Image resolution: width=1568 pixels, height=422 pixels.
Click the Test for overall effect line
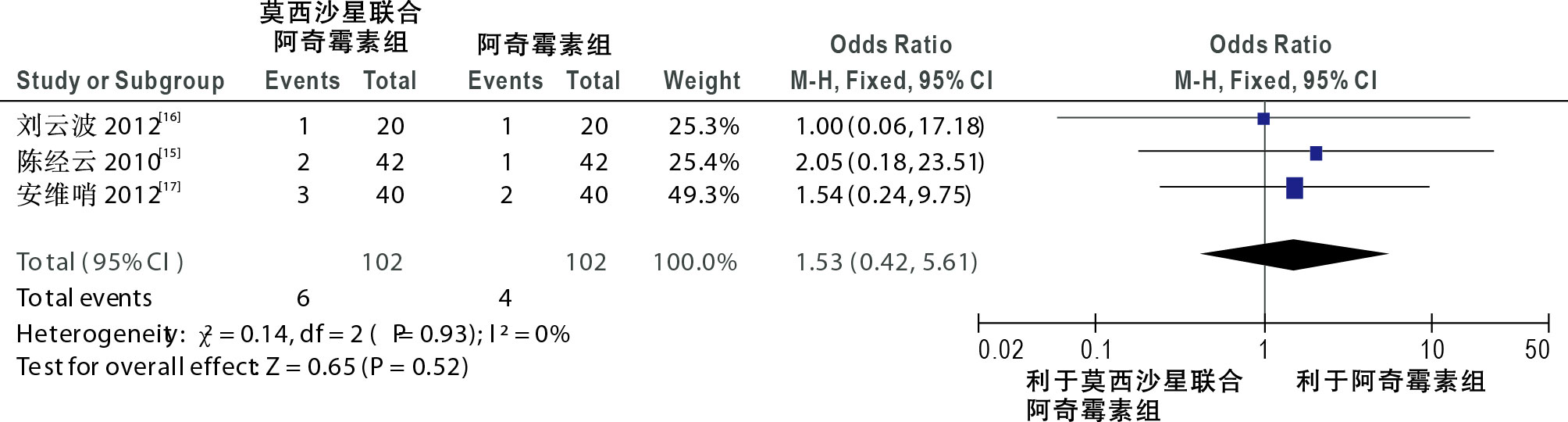(x=242, y=367)
